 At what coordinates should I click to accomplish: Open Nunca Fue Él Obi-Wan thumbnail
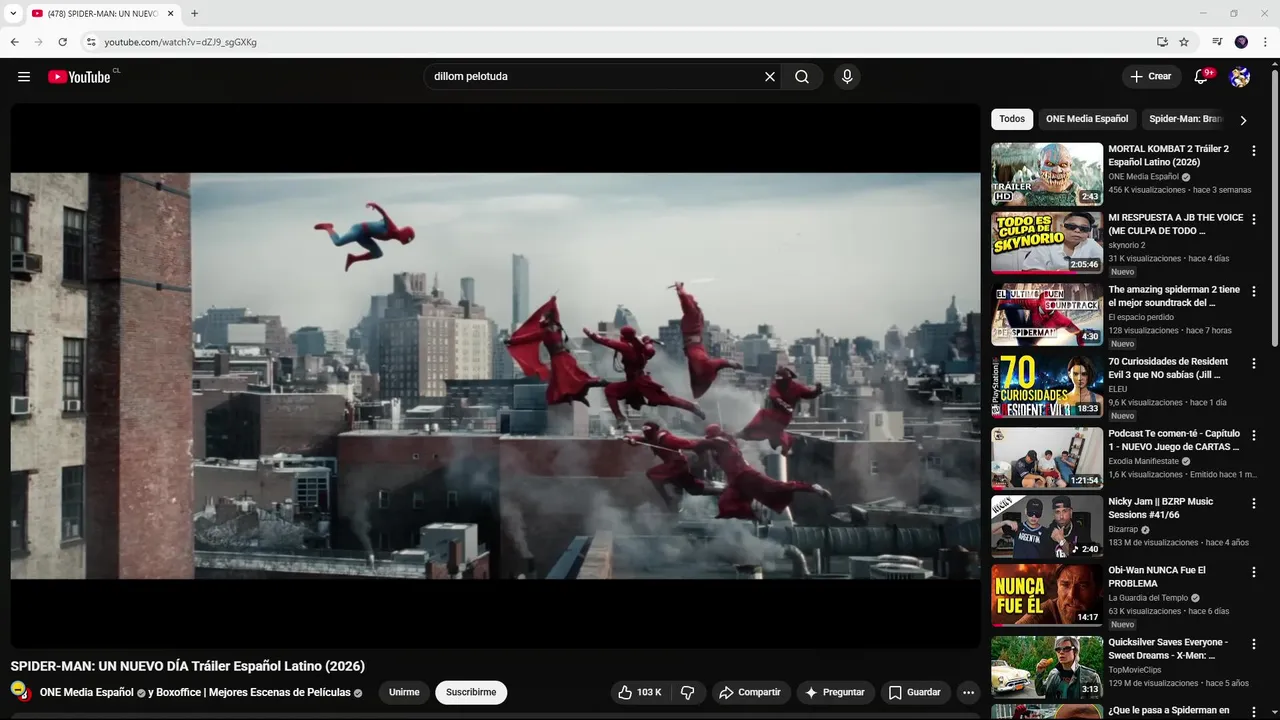(x=1047, y=596)
